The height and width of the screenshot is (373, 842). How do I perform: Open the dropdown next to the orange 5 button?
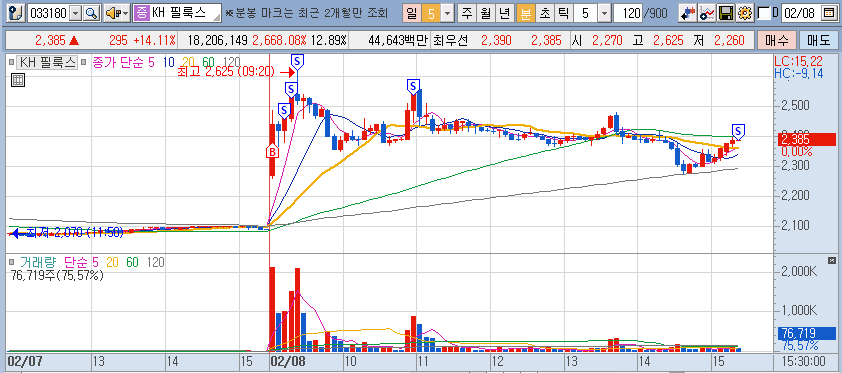click(447, 13)
